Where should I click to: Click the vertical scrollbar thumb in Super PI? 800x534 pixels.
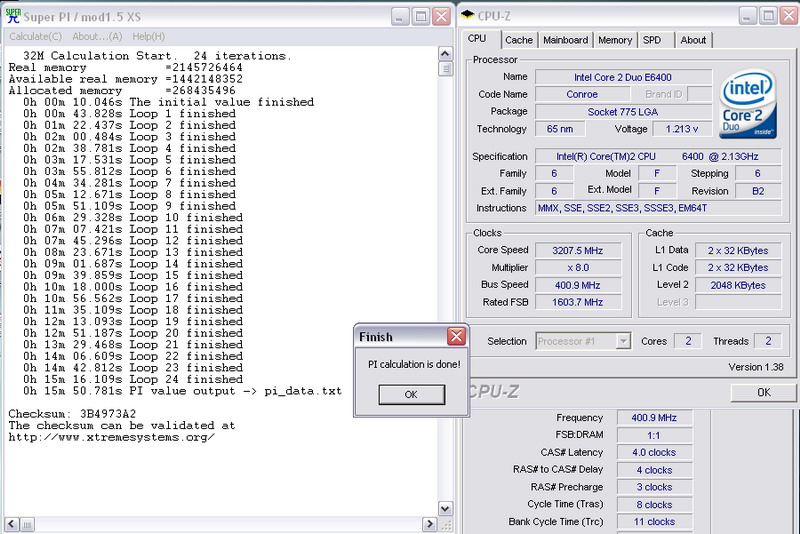coord(445,68)
